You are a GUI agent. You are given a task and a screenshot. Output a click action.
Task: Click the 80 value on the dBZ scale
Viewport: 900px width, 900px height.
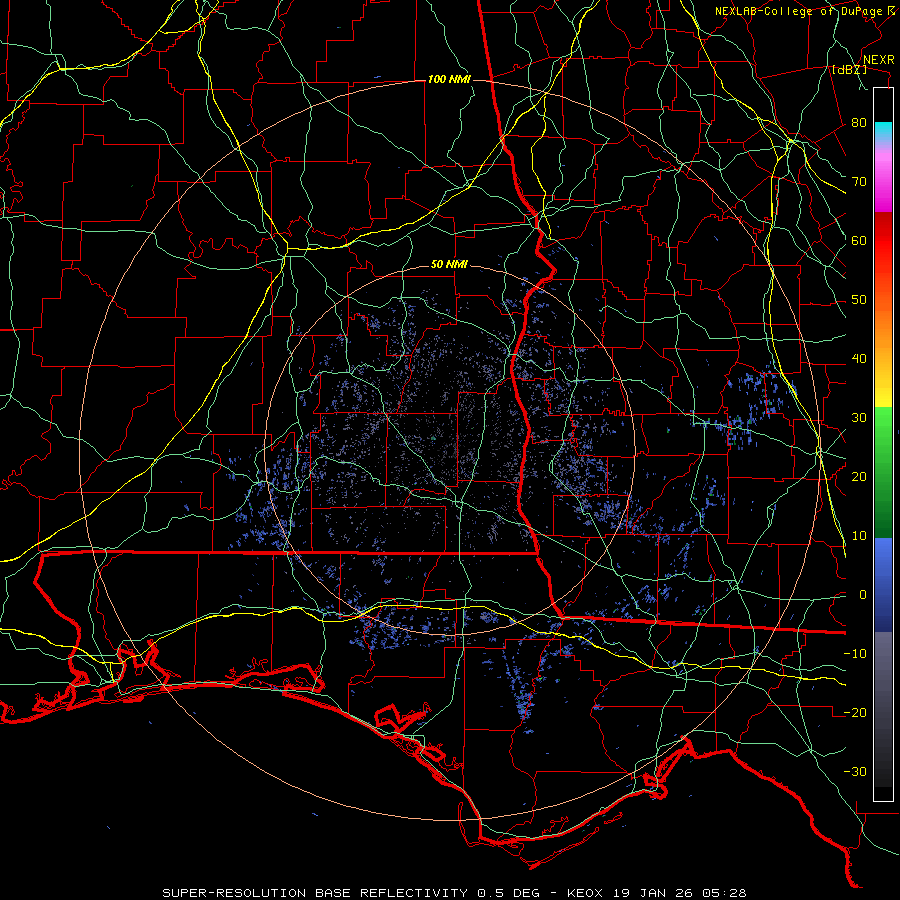click(x=859, y=122)
